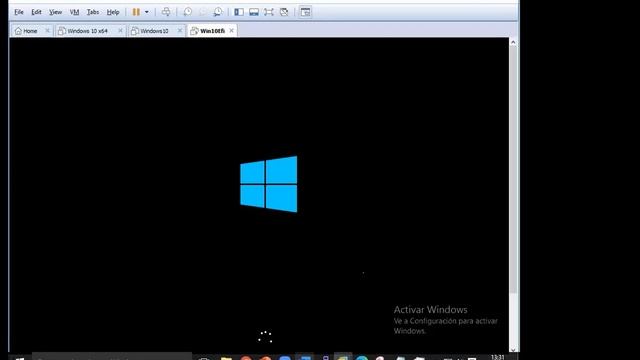Viewport: 640px width, 360px height.
Task: Open the snapshot manager
Action: click(218, 12)
